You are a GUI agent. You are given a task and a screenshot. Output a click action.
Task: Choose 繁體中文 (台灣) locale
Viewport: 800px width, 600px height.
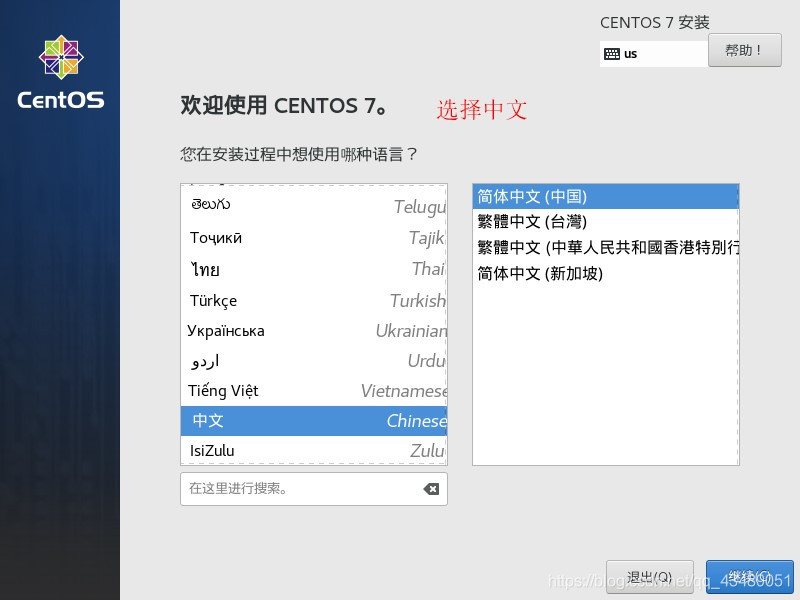tap(606, 221)
